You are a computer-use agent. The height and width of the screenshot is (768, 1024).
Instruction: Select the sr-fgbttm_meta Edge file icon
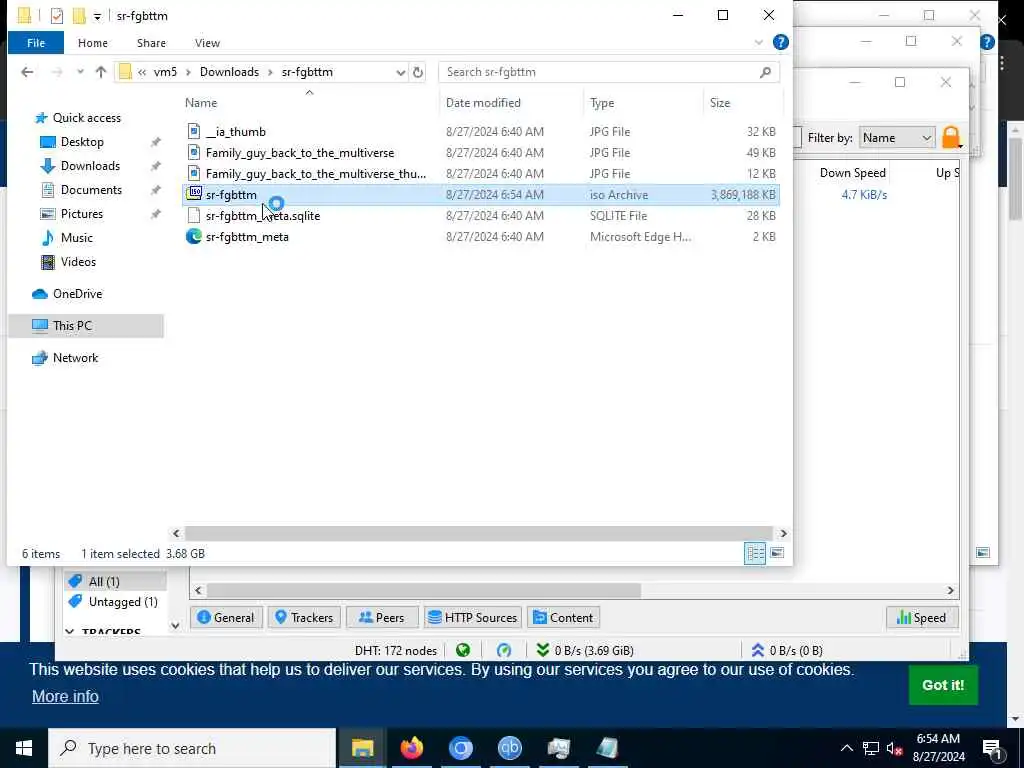coord(193,236)
